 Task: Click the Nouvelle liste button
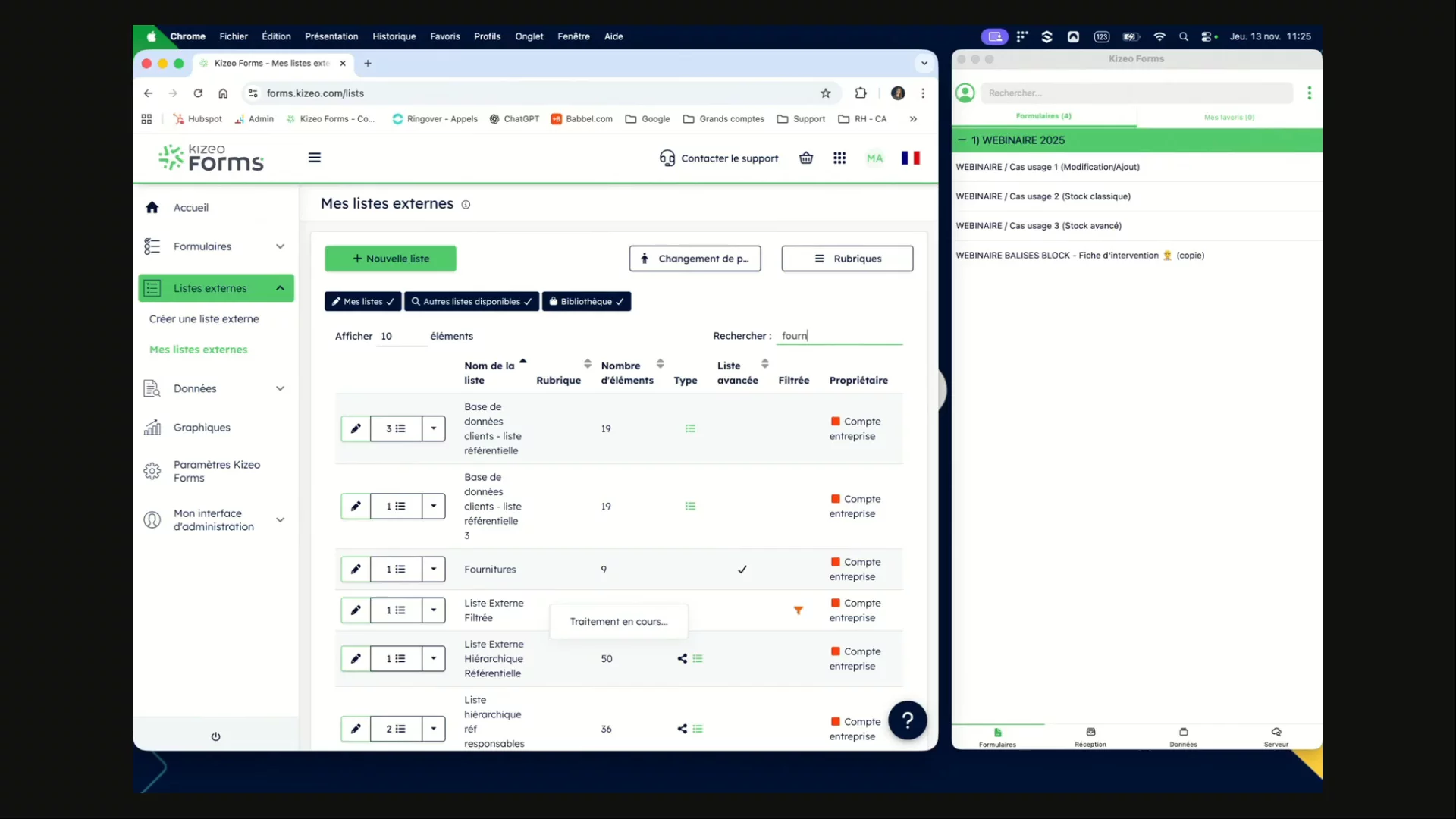(x=391, y=259)
